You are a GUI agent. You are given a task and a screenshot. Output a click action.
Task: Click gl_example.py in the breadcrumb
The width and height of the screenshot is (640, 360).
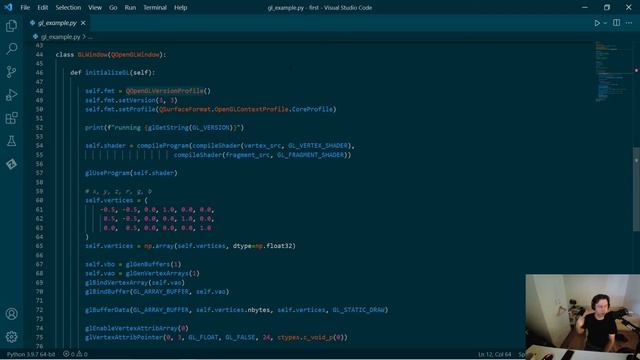(x=60, y=37)
